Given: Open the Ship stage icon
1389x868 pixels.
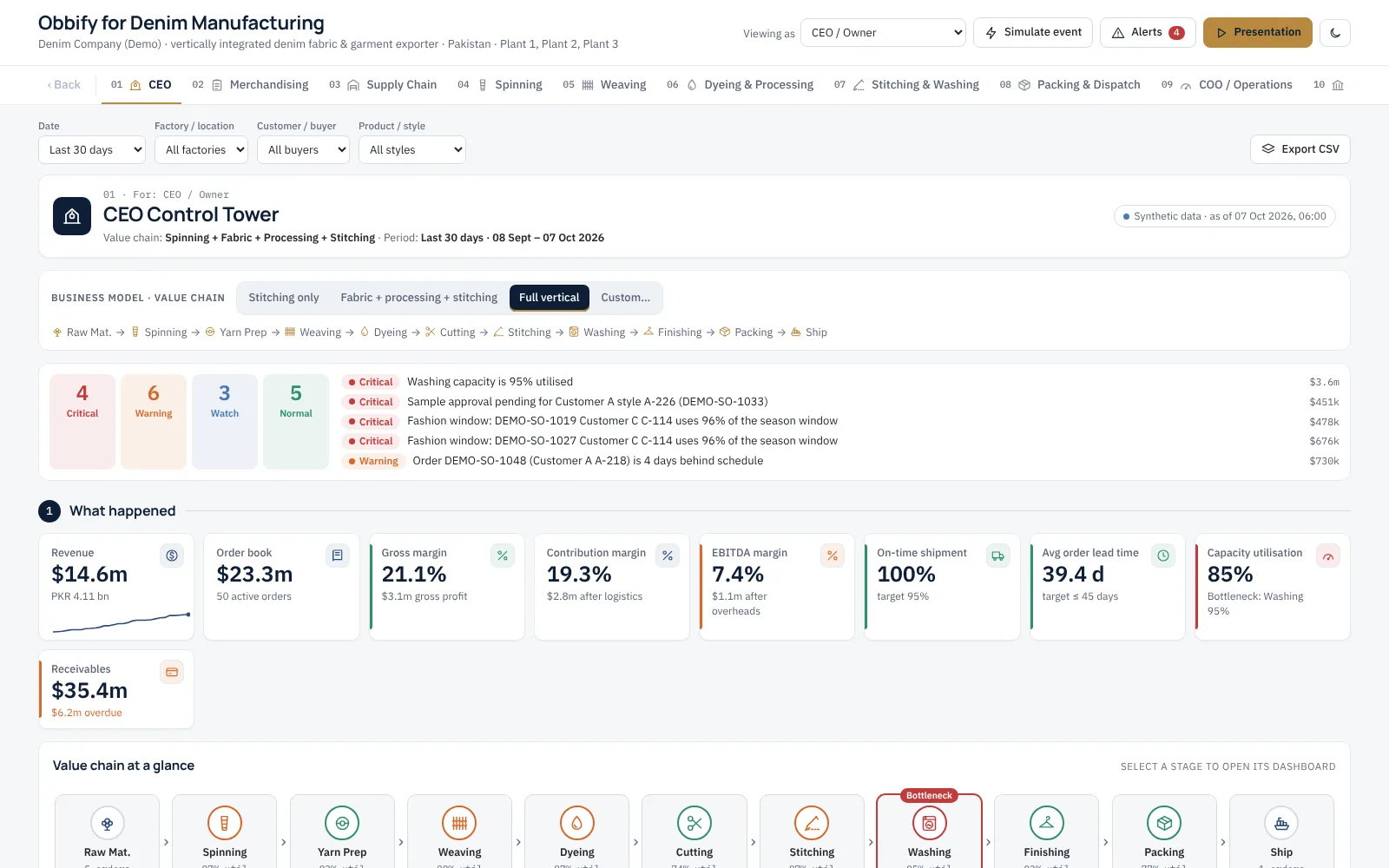Looking at the screenshot, I should point(1281,823).
